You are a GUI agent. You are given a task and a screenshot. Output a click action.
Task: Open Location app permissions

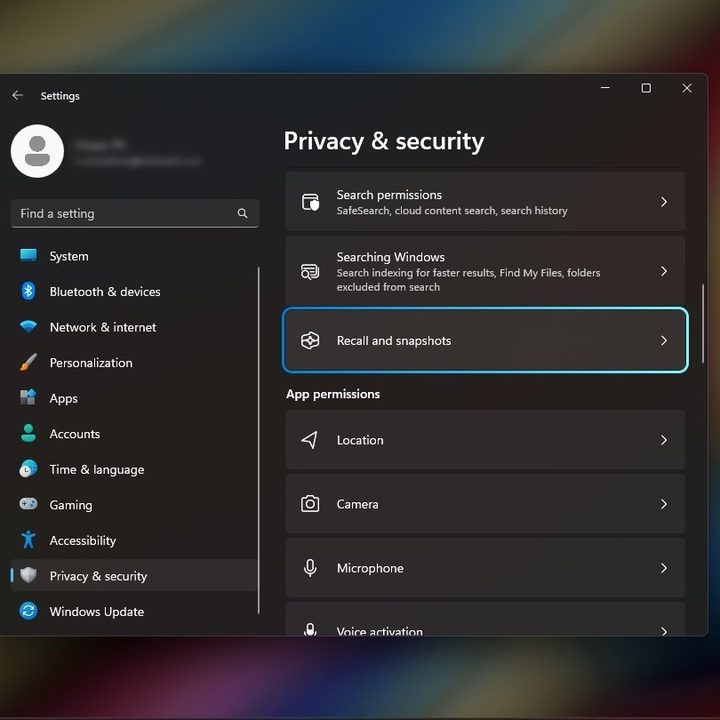coord(485,440)
